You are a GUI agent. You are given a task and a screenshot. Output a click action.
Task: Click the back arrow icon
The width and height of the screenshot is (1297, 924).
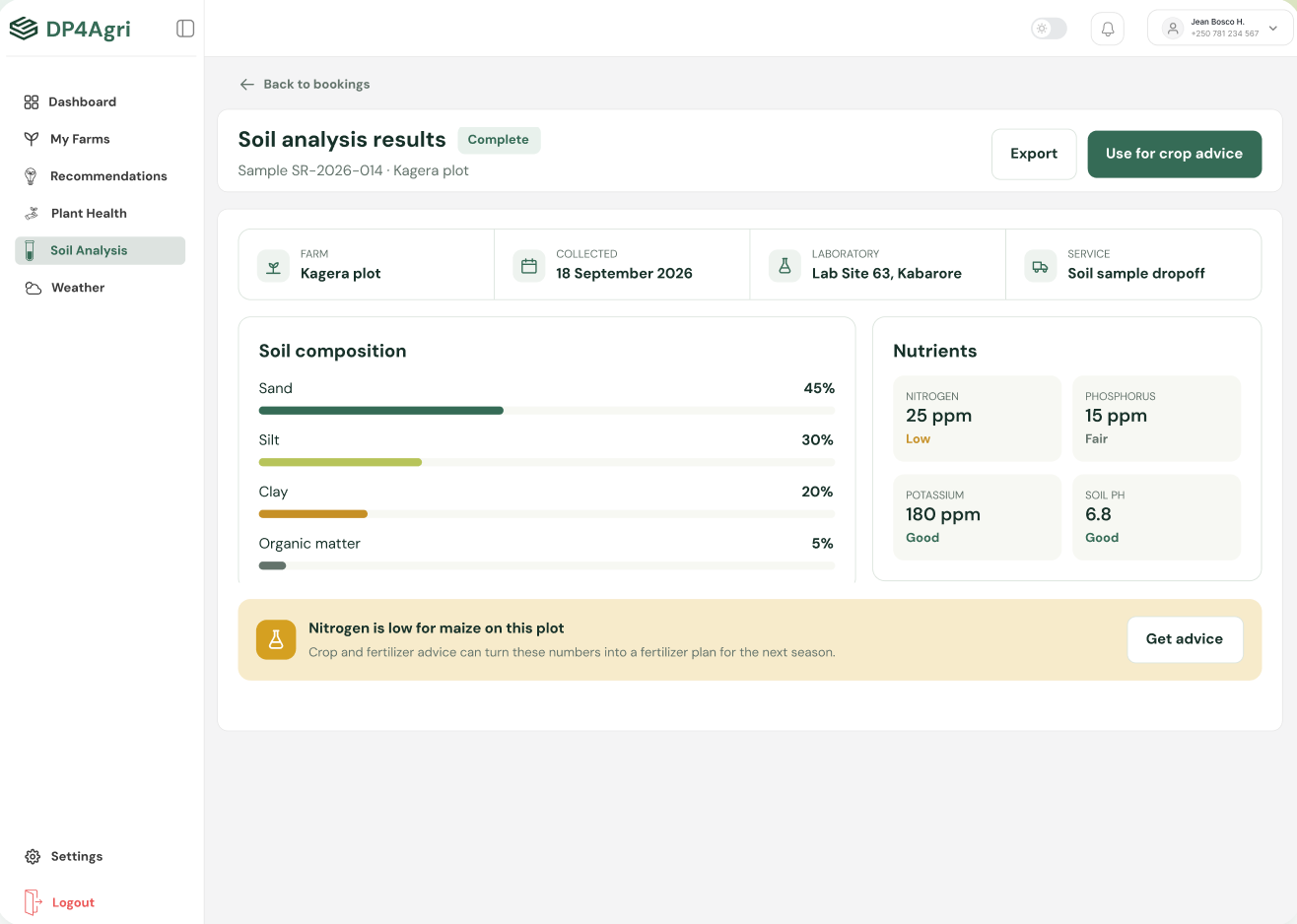pyautogui.click(x=246, y=85)
